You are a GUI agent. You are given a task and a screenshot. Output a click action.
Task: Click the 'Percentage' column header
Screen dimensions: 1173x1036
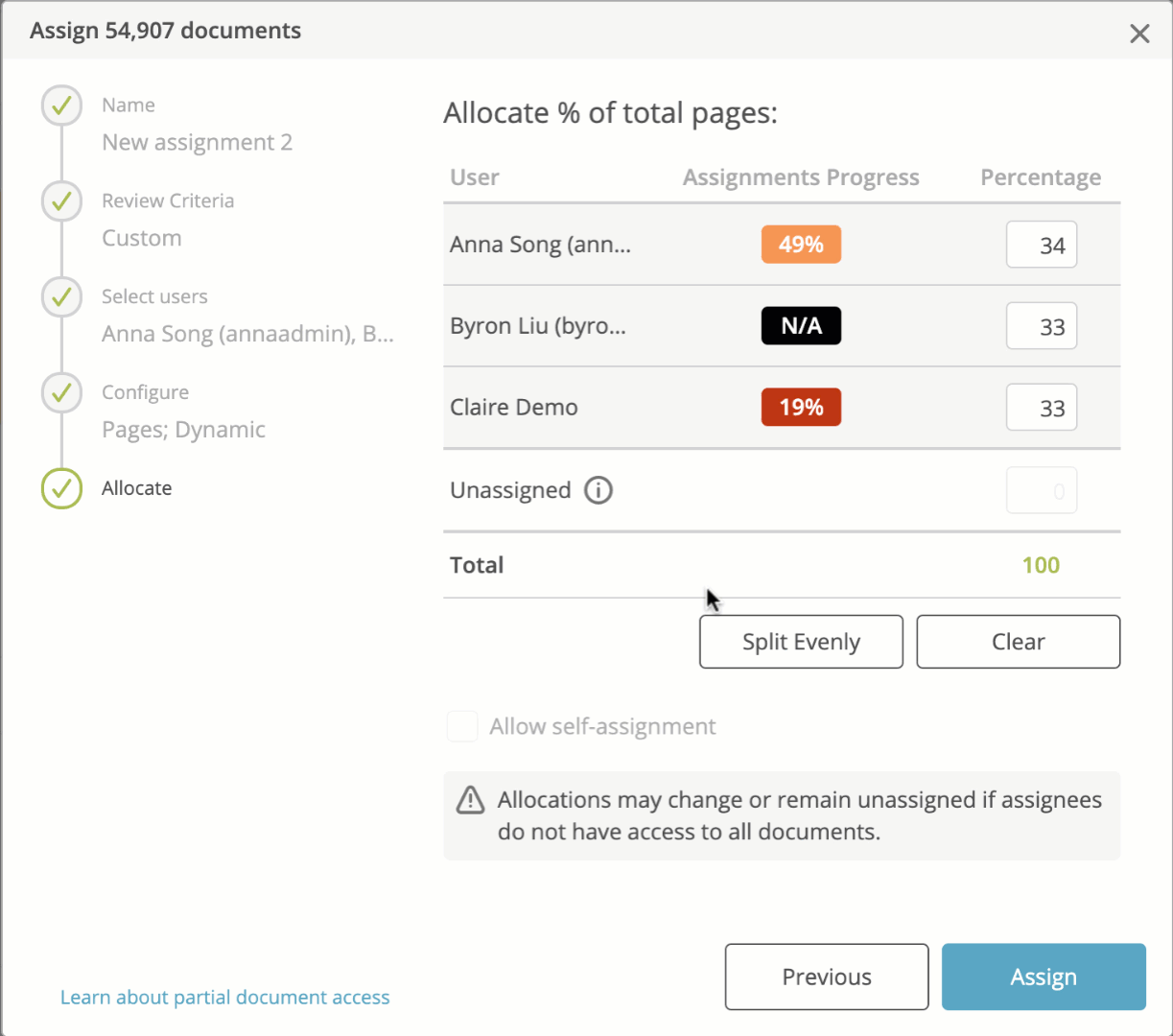coord(1041,177)
